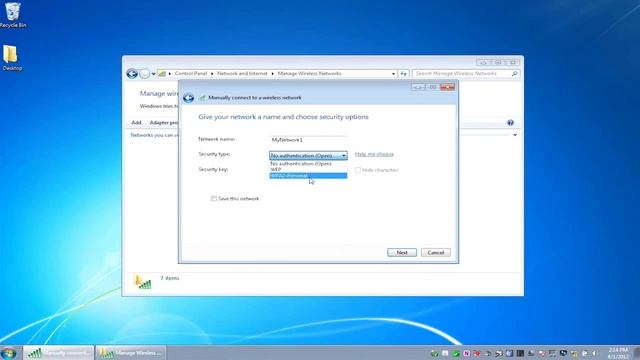Choose WEP from the security list

pyautogui.click(x=308, y=169)
